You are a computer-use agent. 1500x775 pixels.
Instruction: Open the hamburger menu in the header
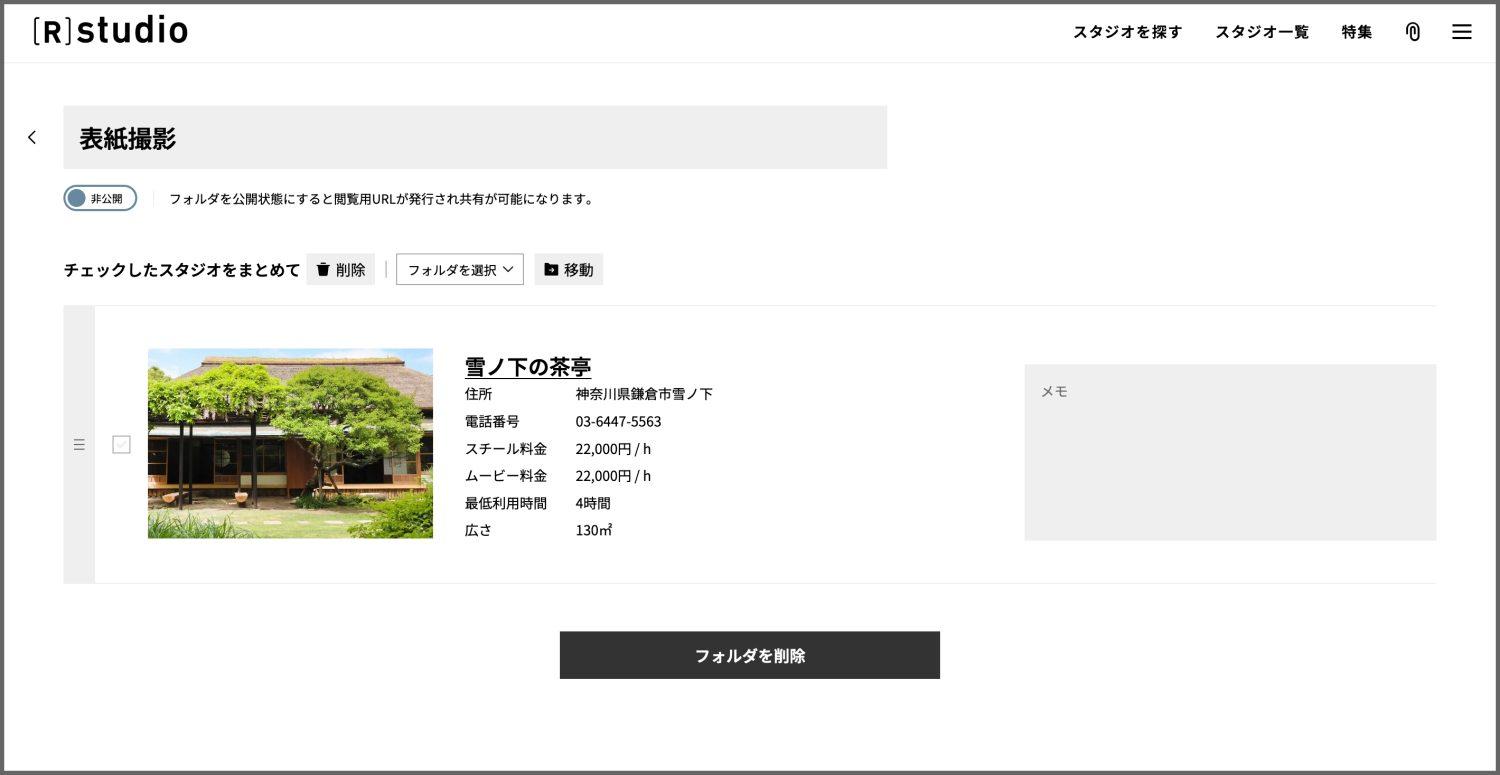(1461, 32)
